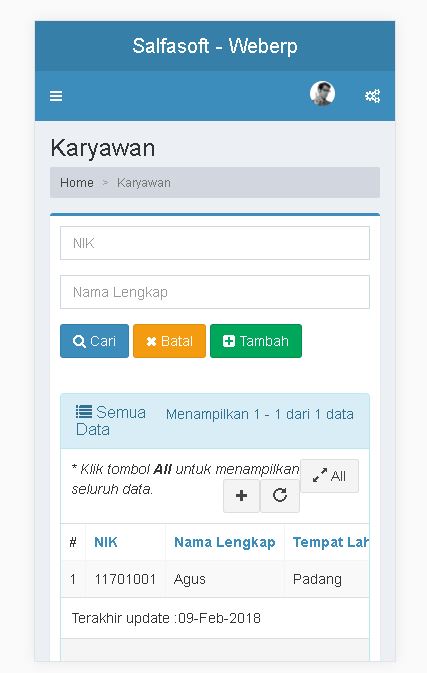The image size is (427, 673).
Task: Click the Salfasoft - Weberp title
Action: 215,46
